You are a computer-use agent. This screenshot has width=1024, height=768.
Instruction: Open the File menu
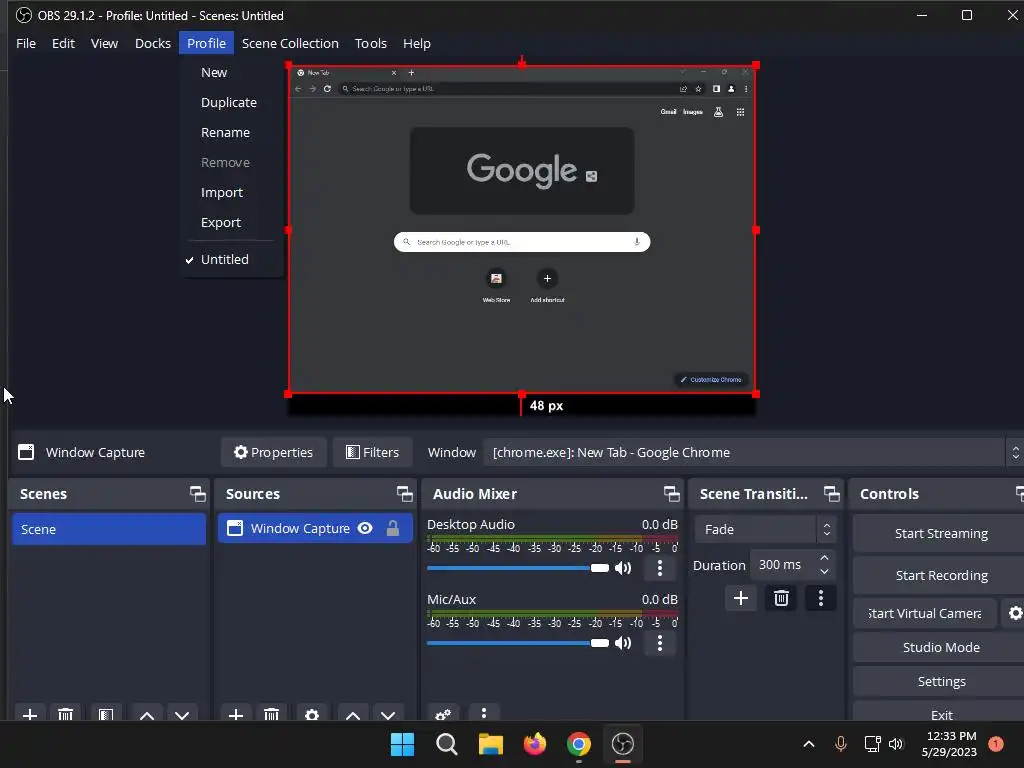26,43
